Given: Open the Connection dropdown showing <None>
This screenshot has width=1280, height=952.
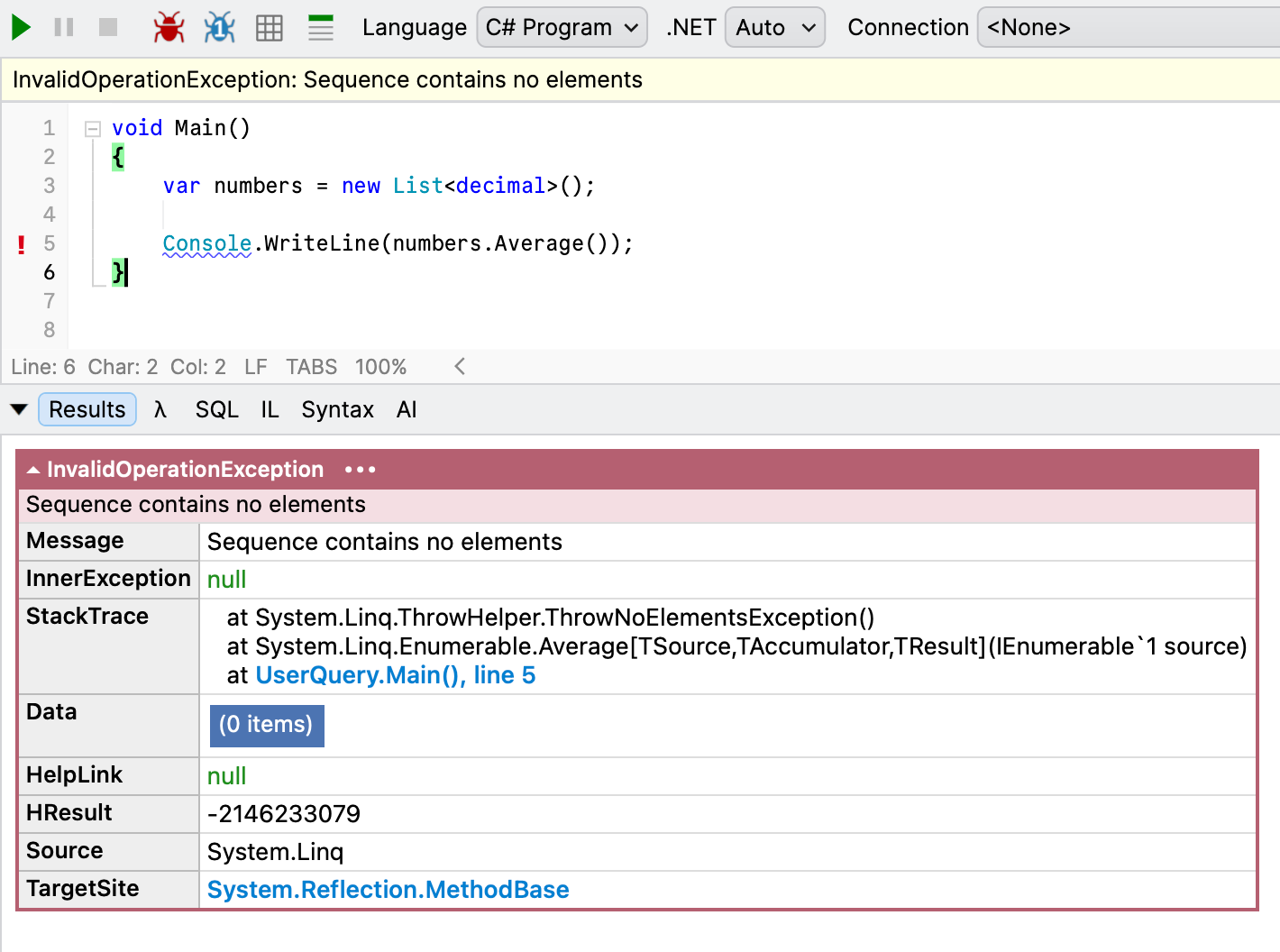Looking at the screenshot, I should point(1129,27).
